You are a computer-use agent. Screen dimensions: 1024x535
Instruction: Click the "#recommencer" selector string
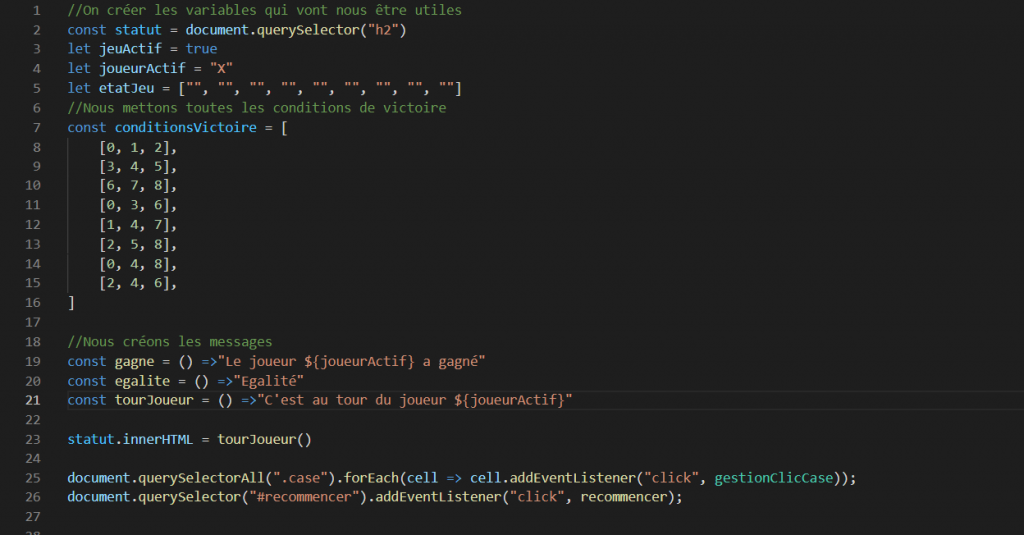304,497
